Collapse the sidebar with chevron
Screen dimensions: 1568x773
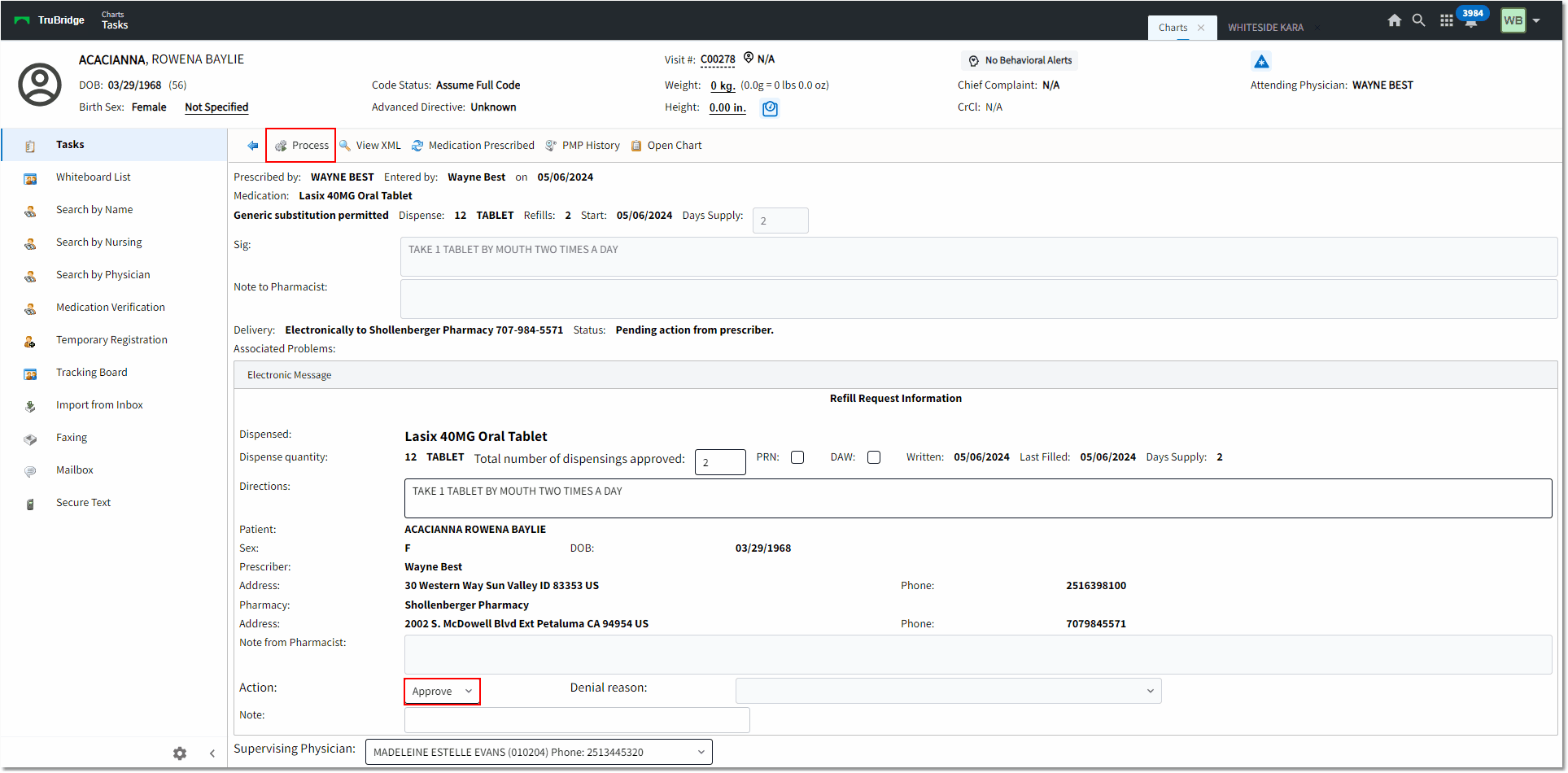coord(212,753)
